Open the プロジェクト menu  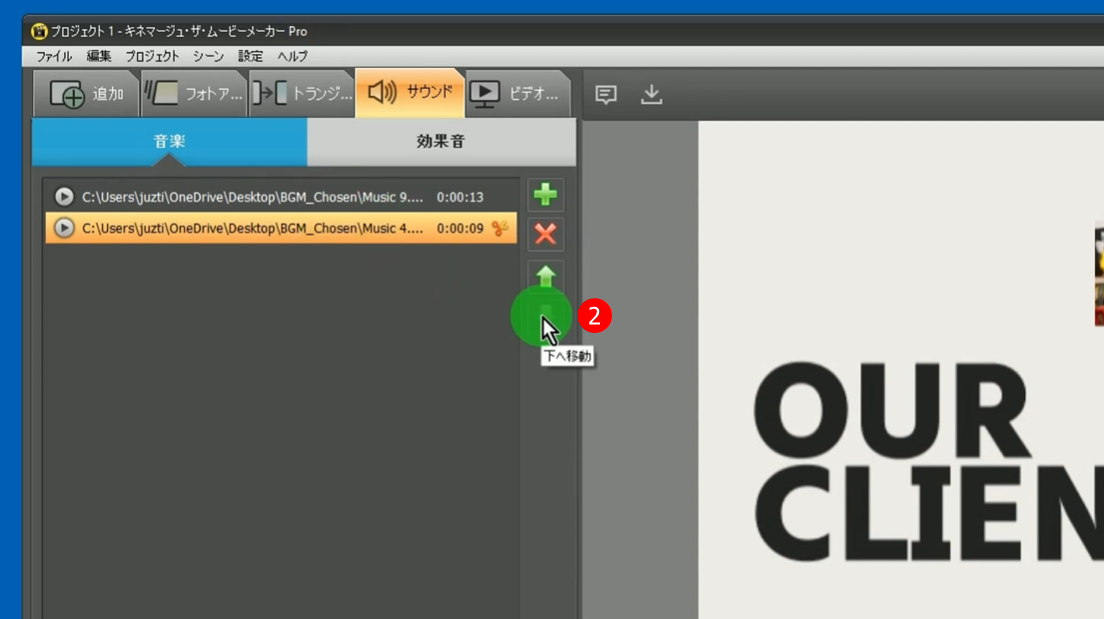click(x=152, y=56)
